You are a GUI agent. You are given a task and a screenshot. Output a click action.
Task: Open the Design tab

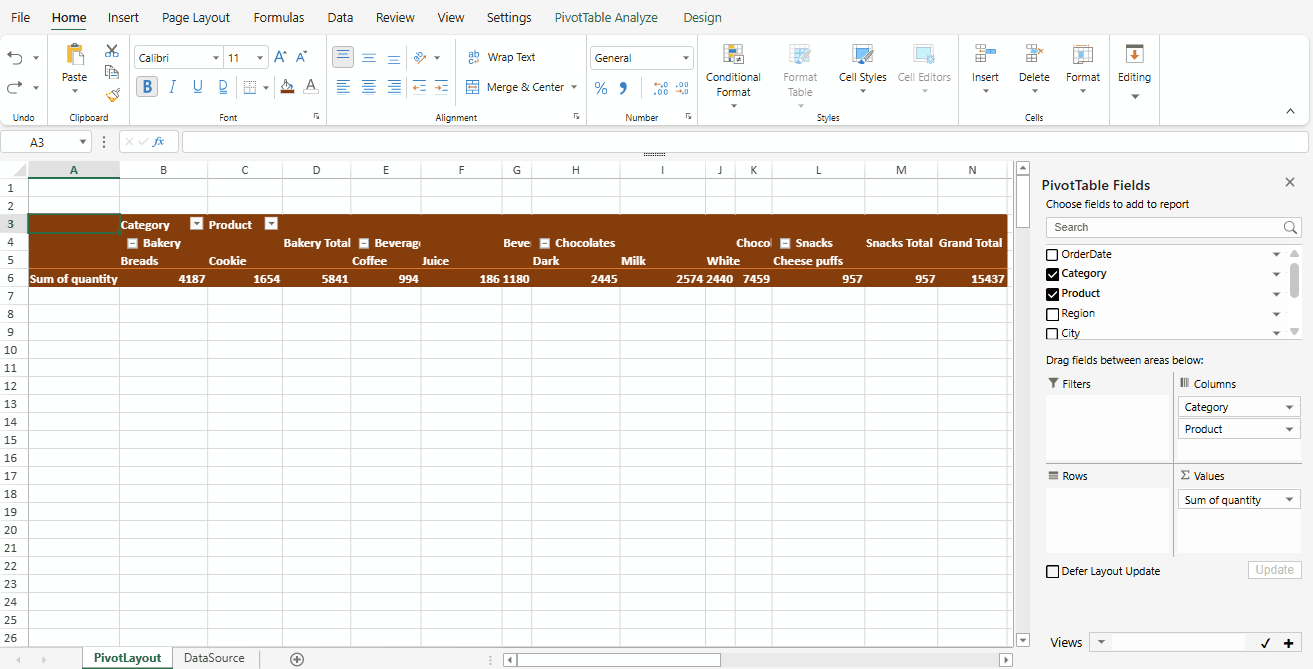coord(702,17)
